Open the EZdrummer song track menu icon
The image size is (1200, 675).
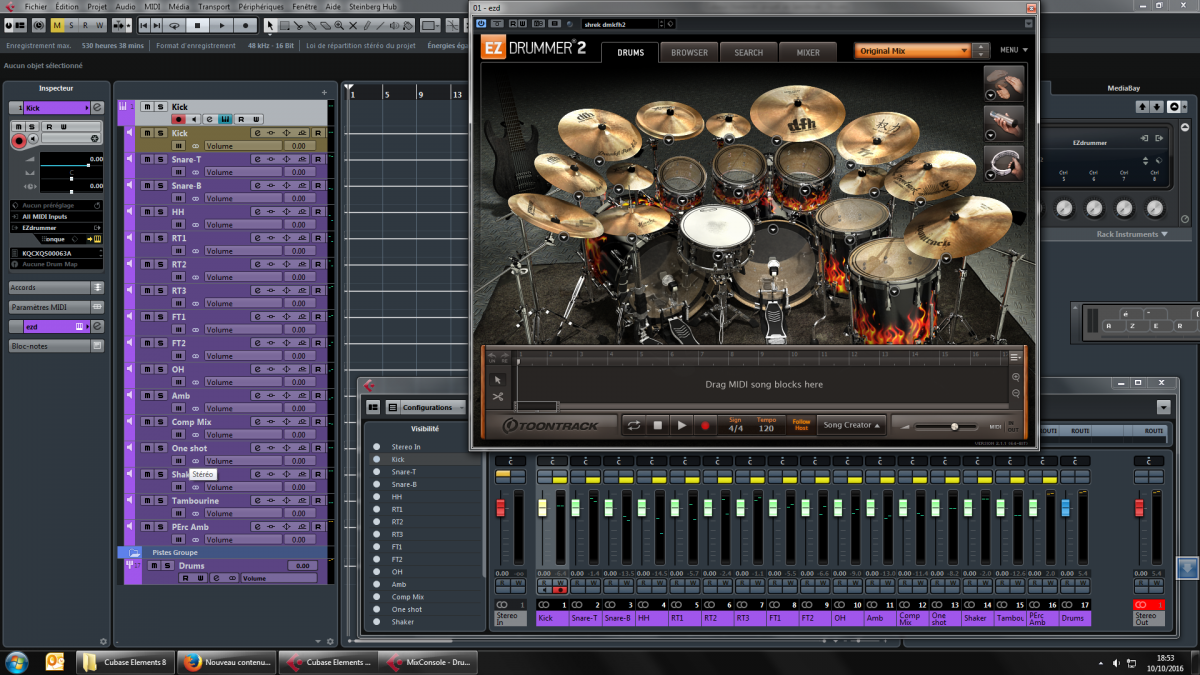click(x=1016, y=356)
